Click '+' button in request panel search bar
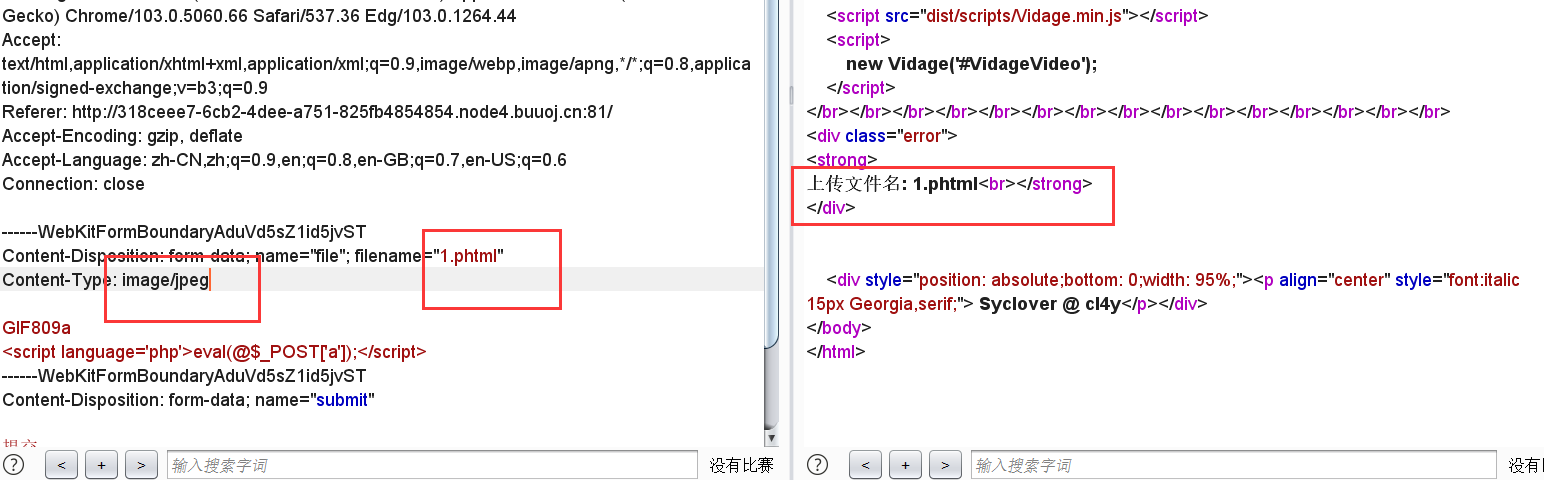1544x480 pixels. click(x=101, y=465)
